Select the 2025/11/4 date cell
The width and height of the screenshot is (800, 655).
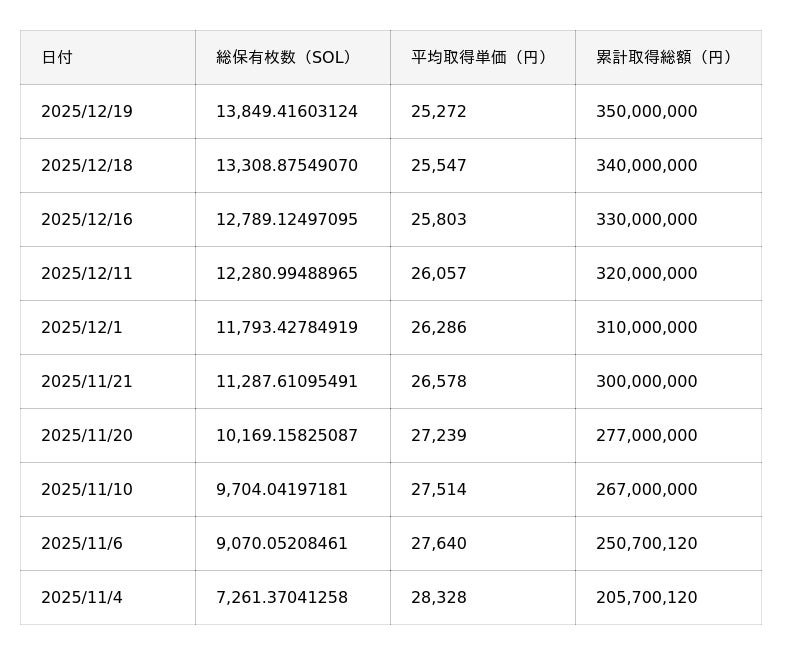tap(82, 598)
